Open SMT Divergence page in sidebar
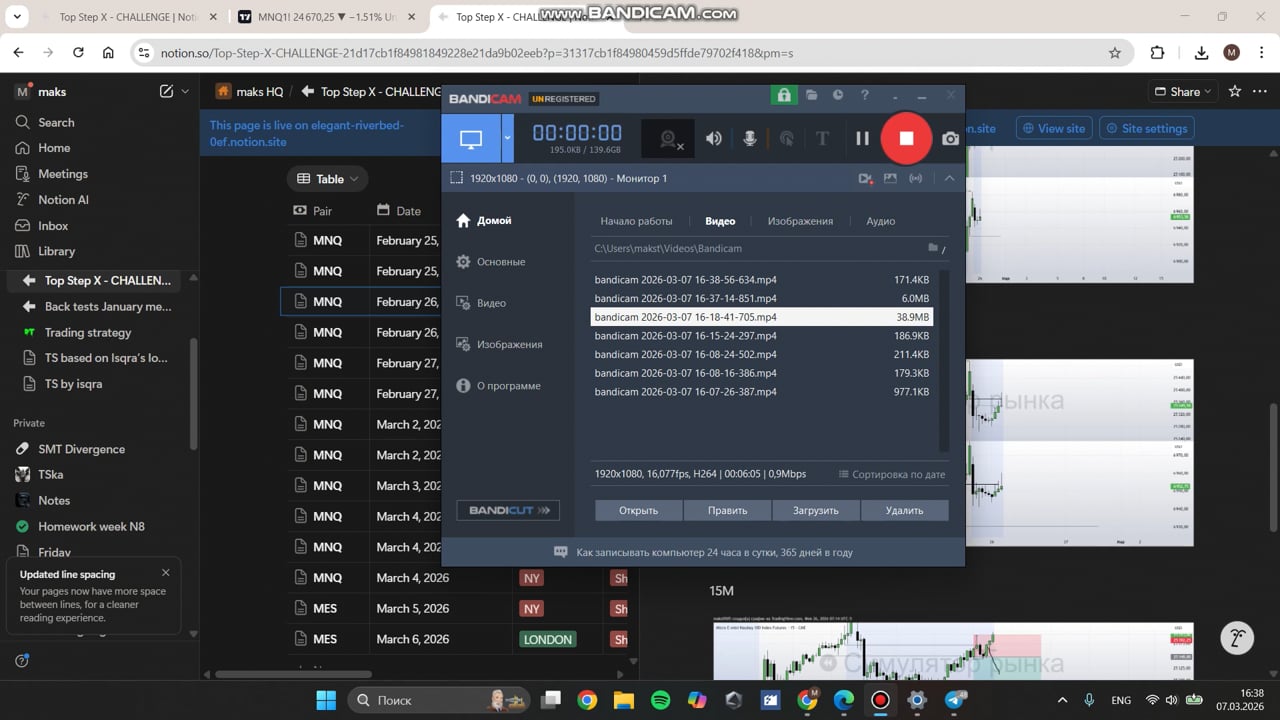This screenshot has height=720, width=1280. [81, 449]
